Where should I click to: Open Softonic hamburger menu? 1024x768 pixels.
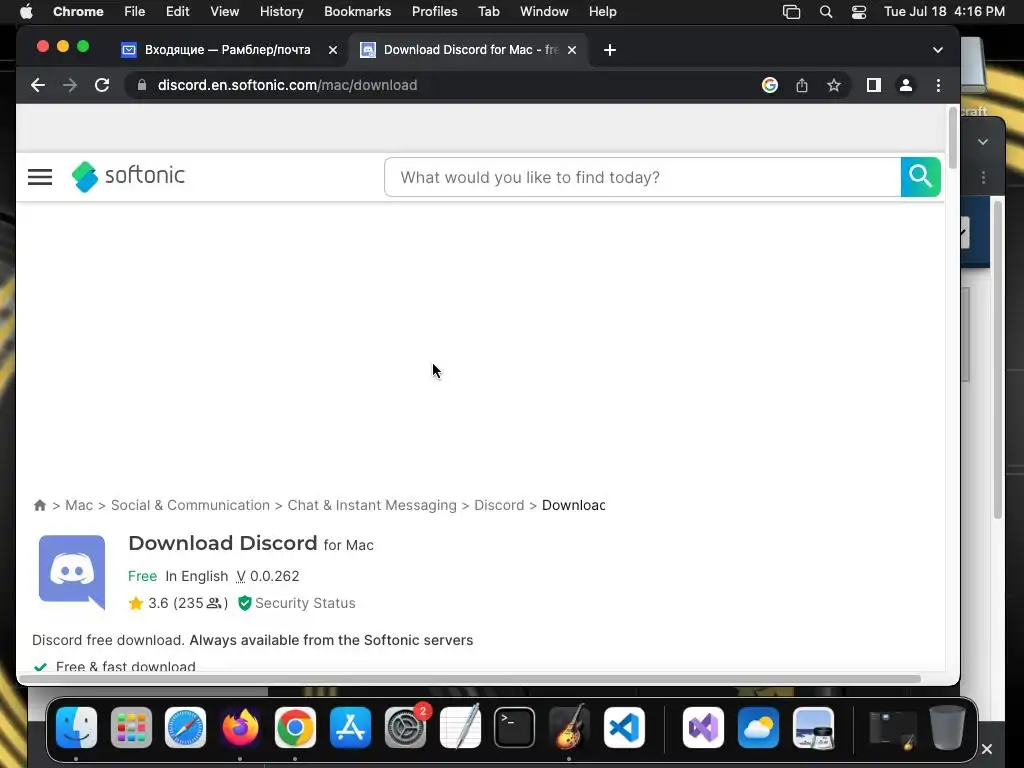coord(40,177)
